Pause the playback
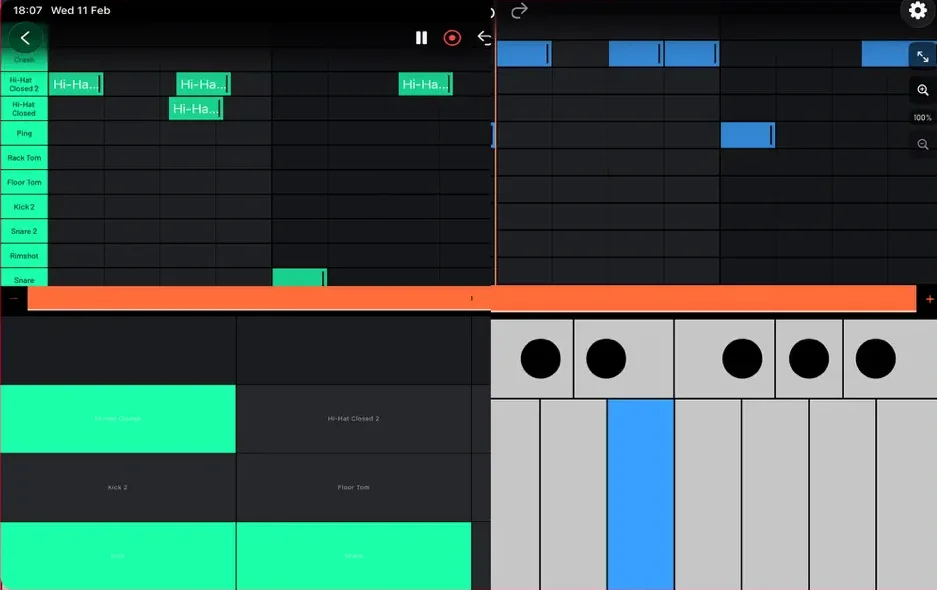 (421, 38)
